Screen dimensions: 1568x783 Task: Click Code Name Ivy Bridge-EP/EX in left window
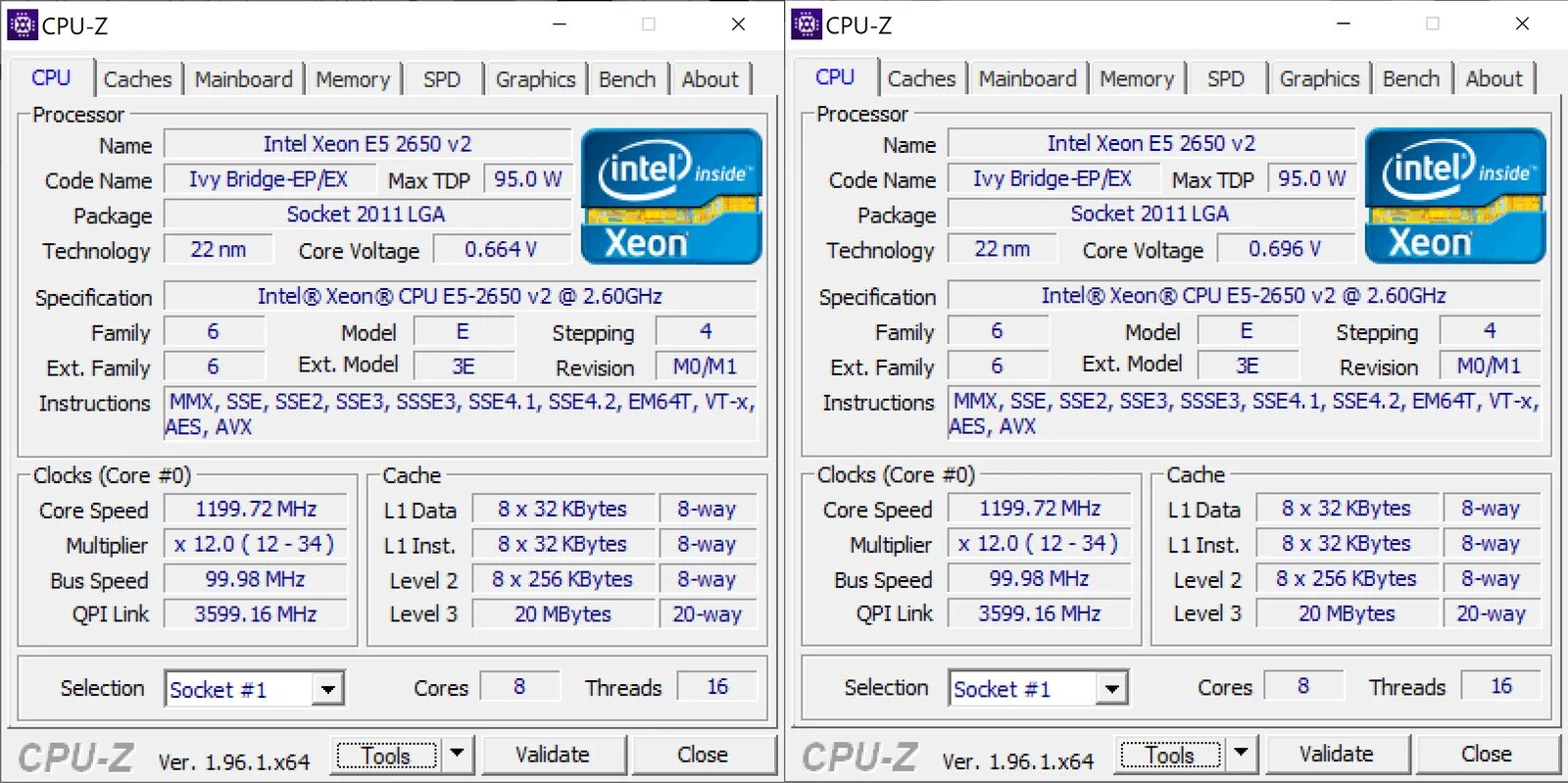coord(269,179)
